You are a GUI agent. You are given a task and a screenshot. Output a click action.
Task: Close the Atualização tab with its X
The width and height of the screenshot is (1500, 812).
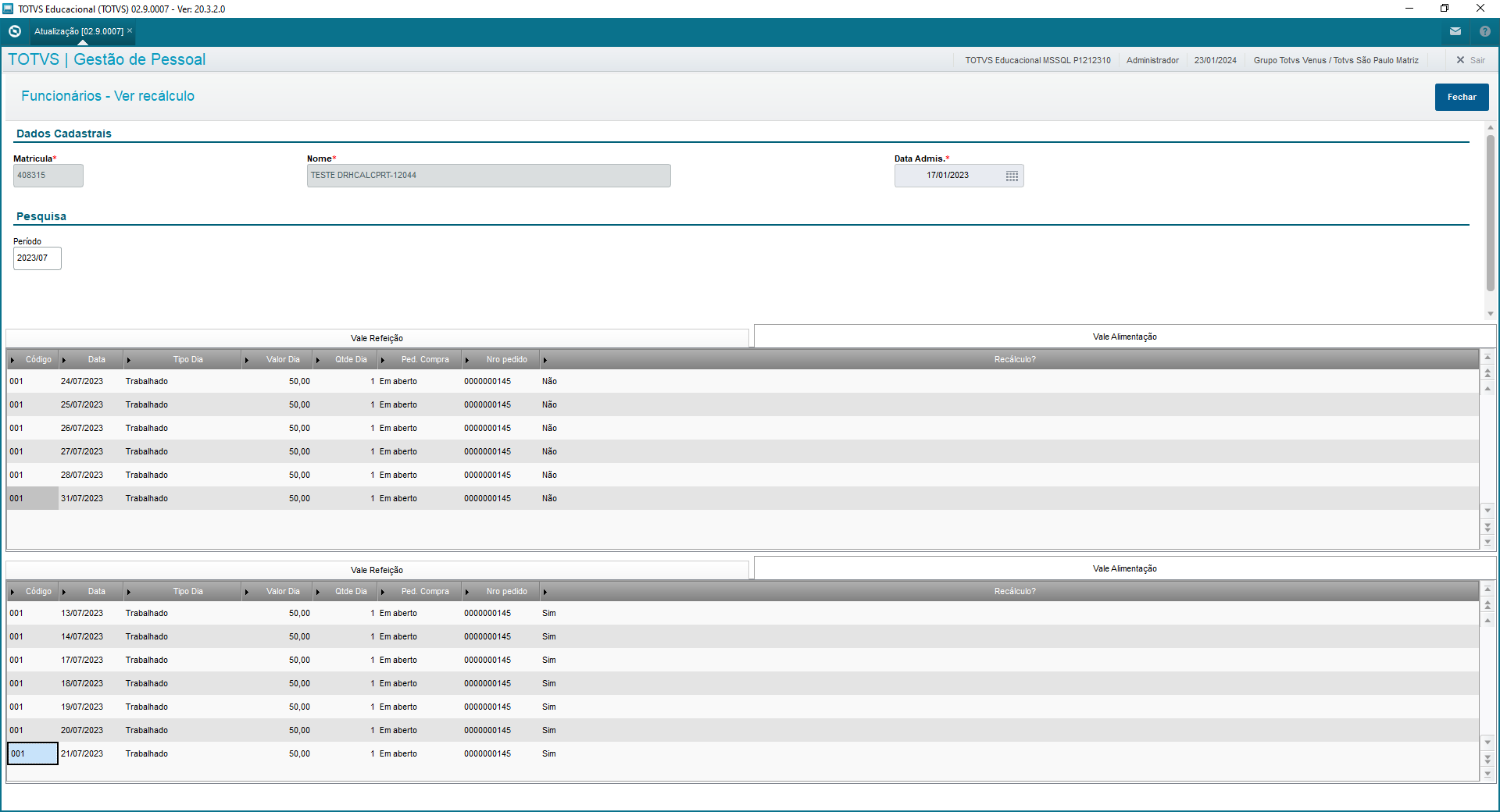pyautogui.click(x=130, y=30)
